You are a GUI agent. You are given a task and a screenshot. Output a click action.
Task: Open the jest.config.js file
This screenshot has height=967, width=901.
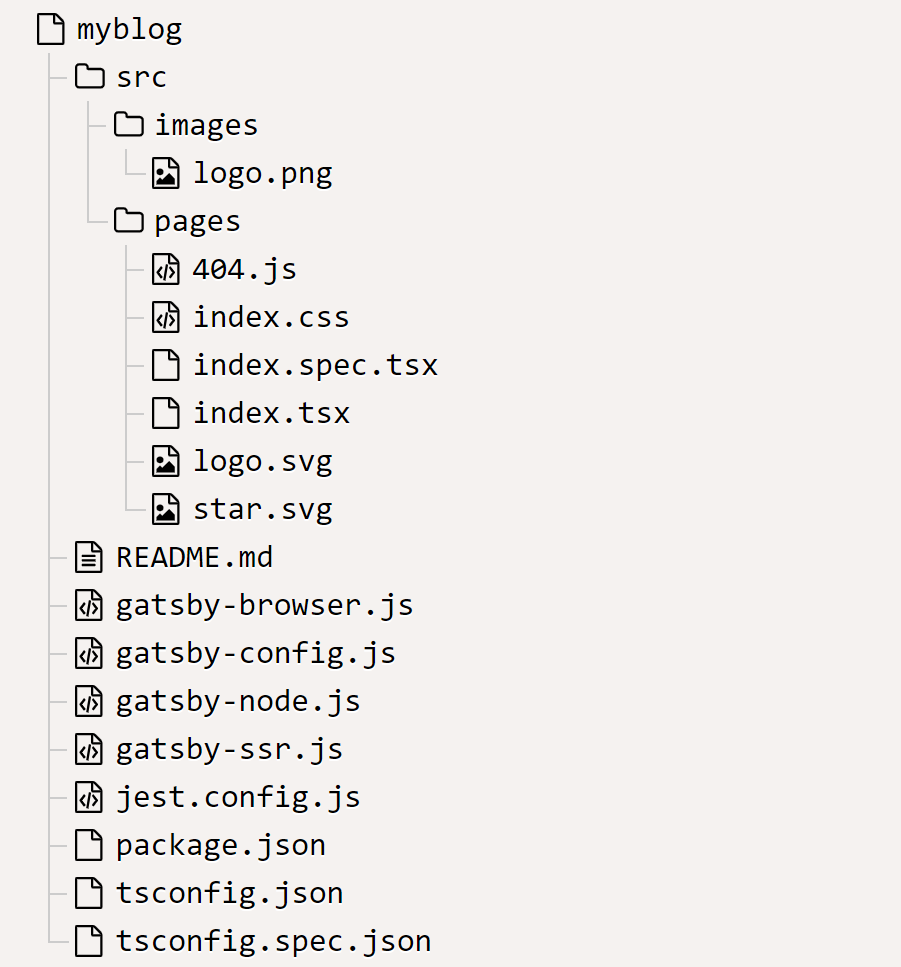click(x=238, y=798)
